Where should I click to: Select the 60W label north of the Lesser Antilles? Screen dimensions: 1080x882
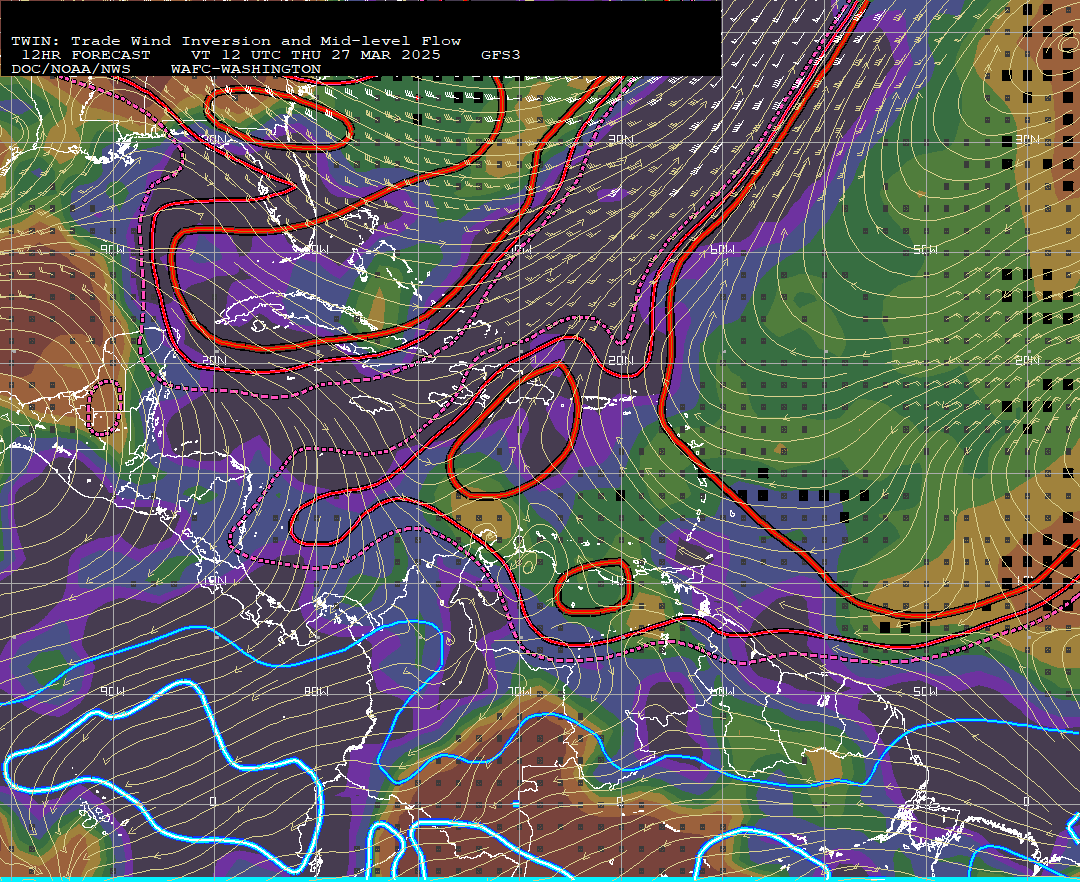pyautogui.click(x=723, y=249)
